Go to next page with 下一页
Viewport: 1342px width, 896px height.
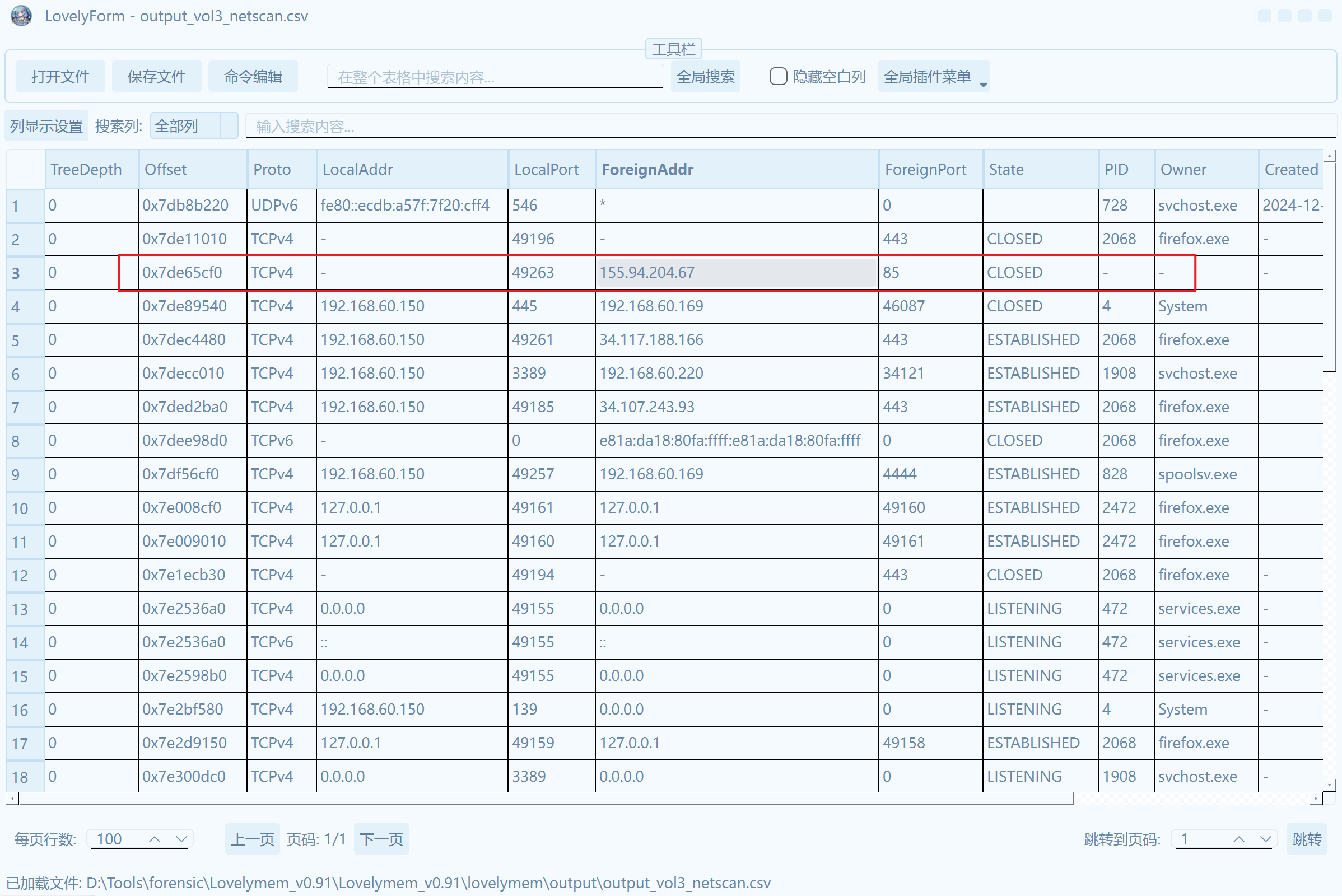point(381,839)
